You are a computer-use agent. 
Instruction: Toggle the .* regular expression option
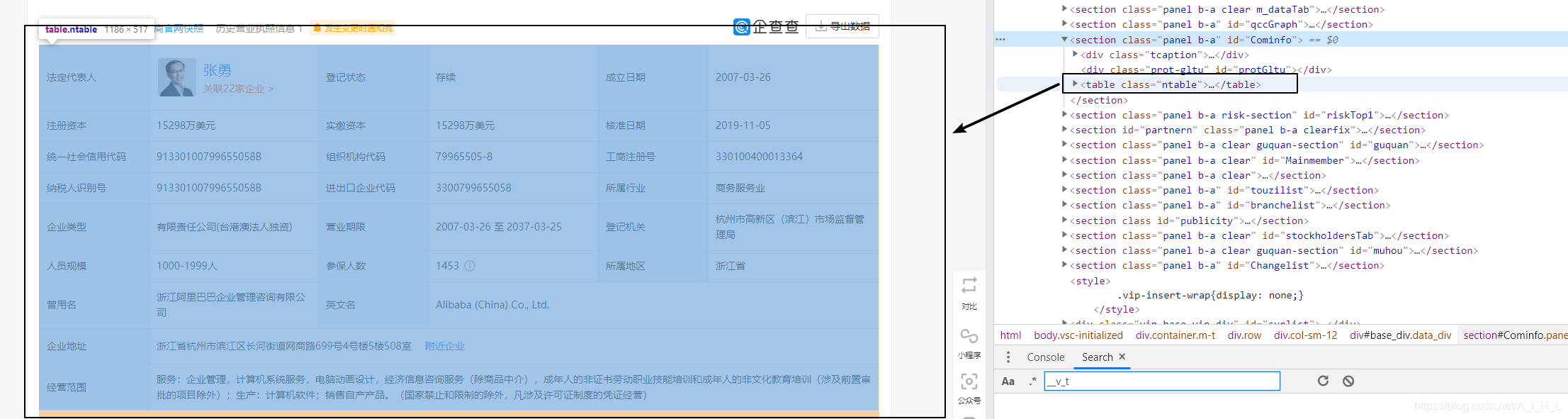pyautogui.click(x=1032, y=381)
